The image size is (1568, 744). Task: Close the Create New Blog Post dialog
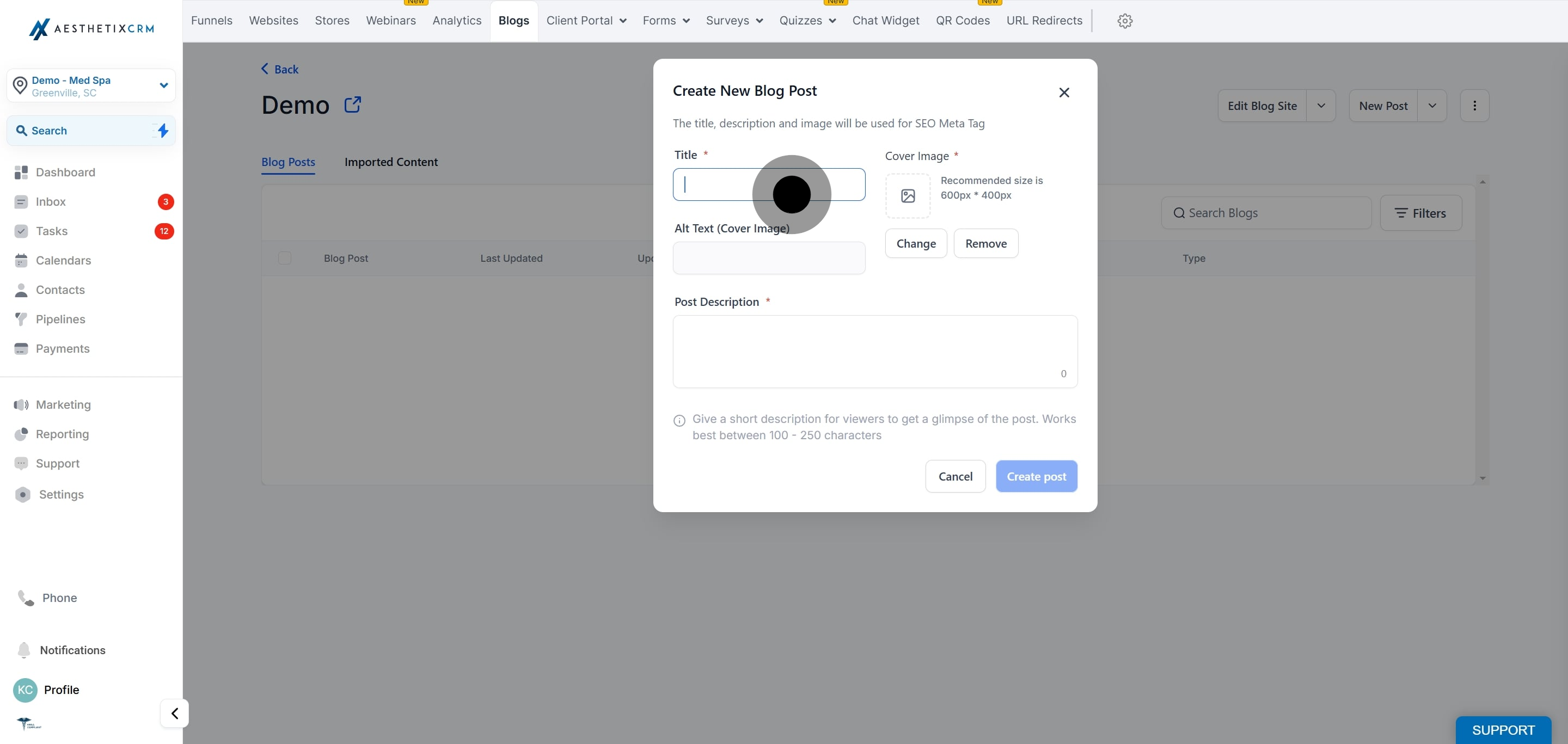click(1063, 93)
